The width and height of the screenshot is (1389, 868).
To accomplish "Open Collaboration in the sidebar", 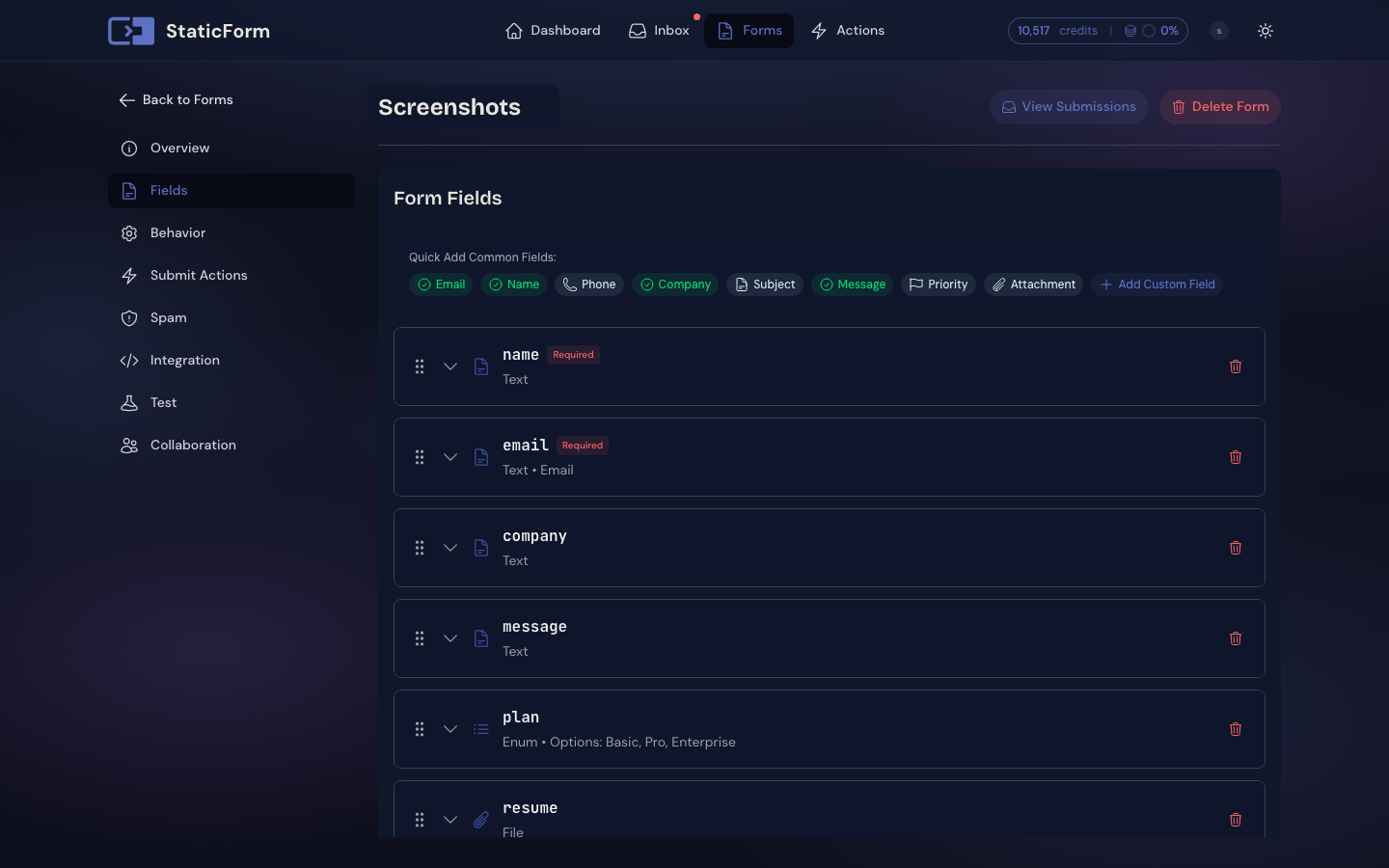I will point(231,446).
